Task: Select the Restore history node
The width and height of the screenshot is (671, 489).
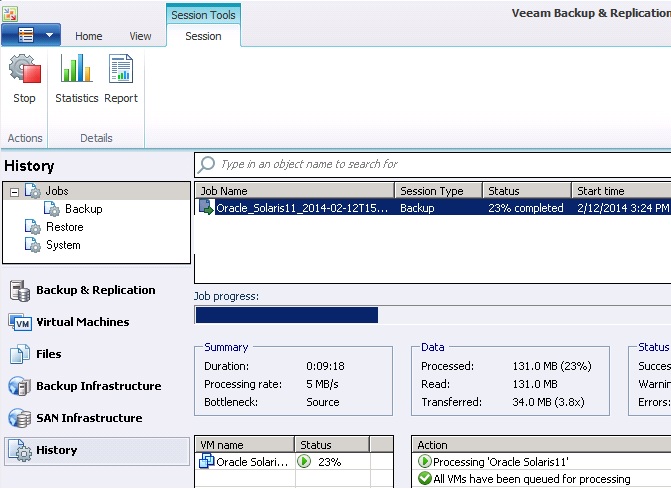Action: (65, 227)
